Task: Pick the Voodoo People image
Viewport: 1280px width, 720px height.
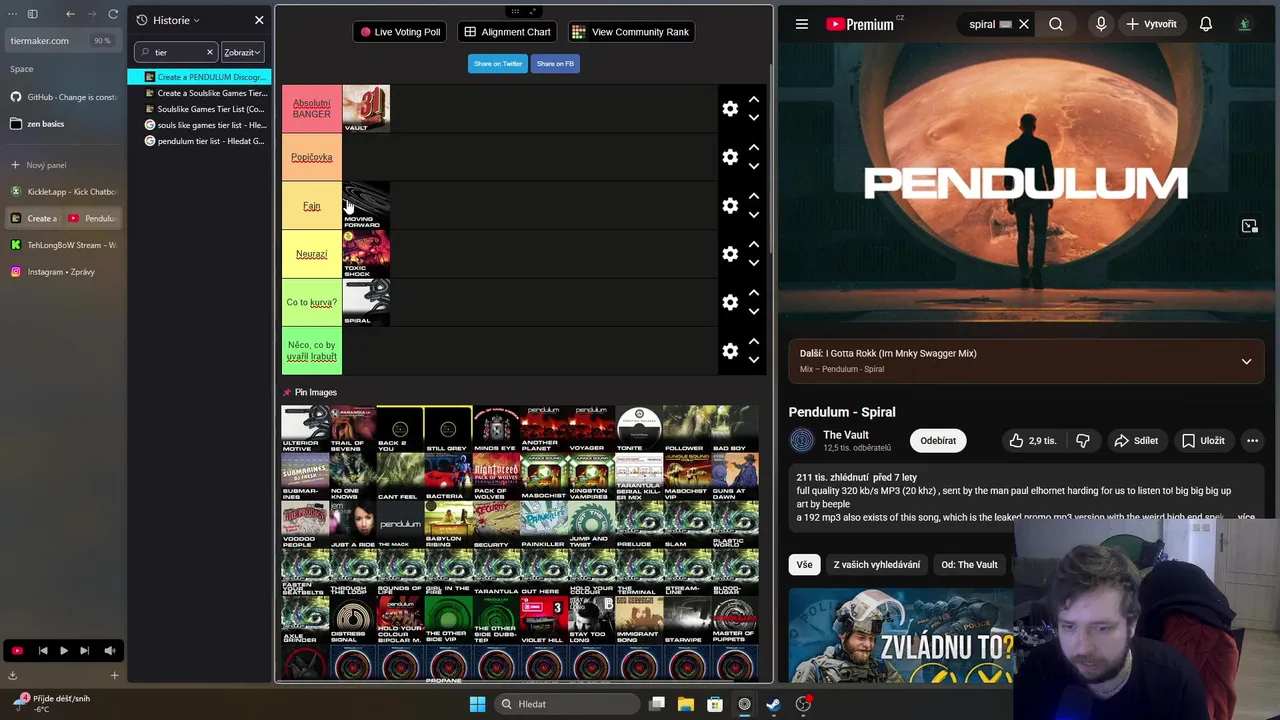Action: click(x=305, y=524)
